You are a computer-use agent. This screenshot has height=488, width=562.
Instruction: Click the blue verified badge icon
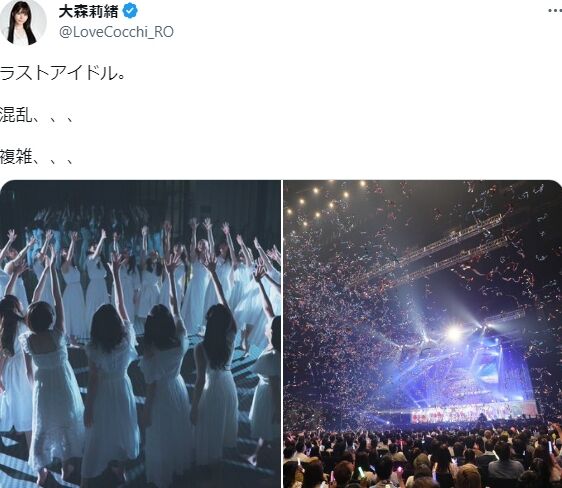point(130,12)
